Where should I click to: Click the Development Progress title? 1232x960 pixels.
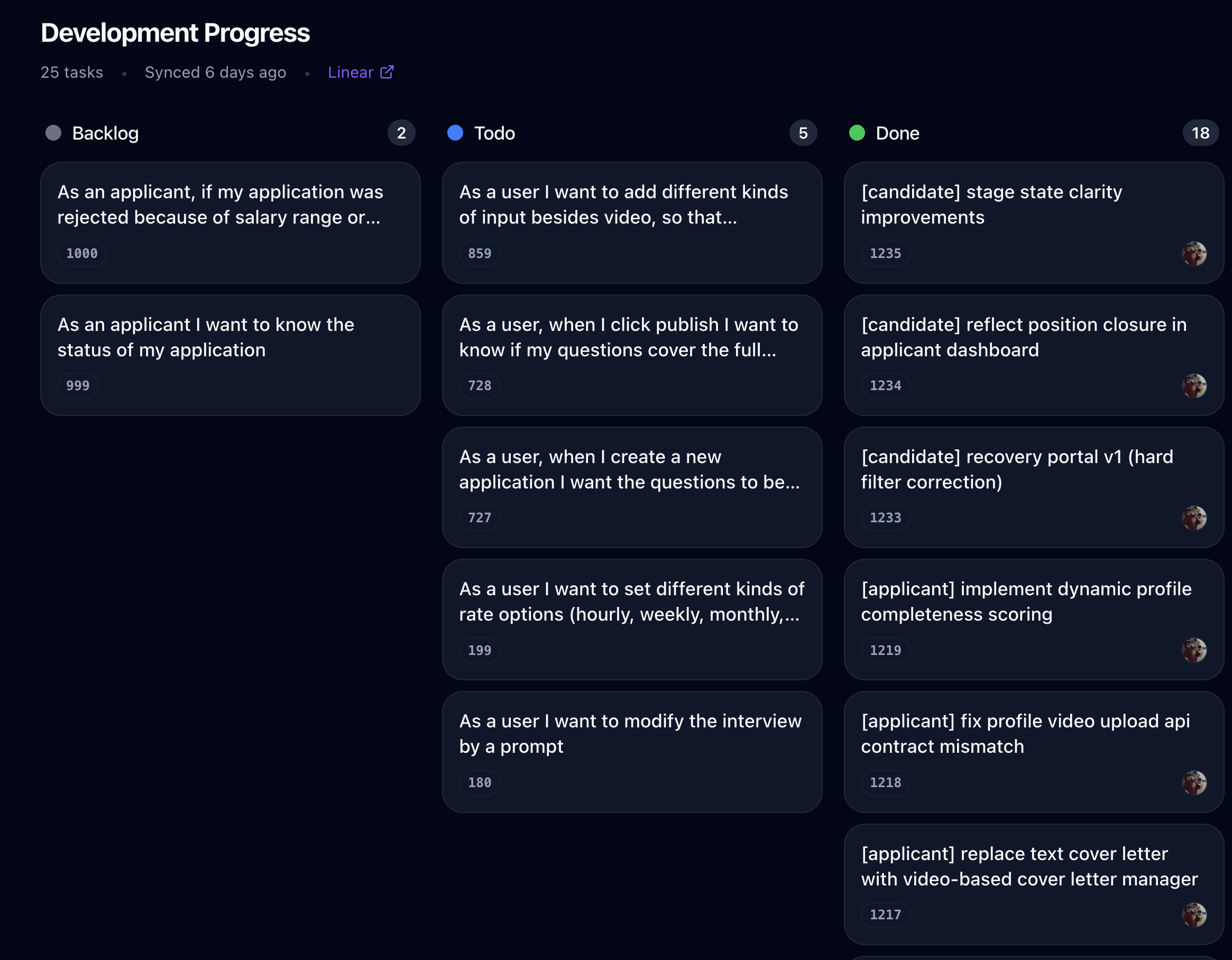(176, 33)
